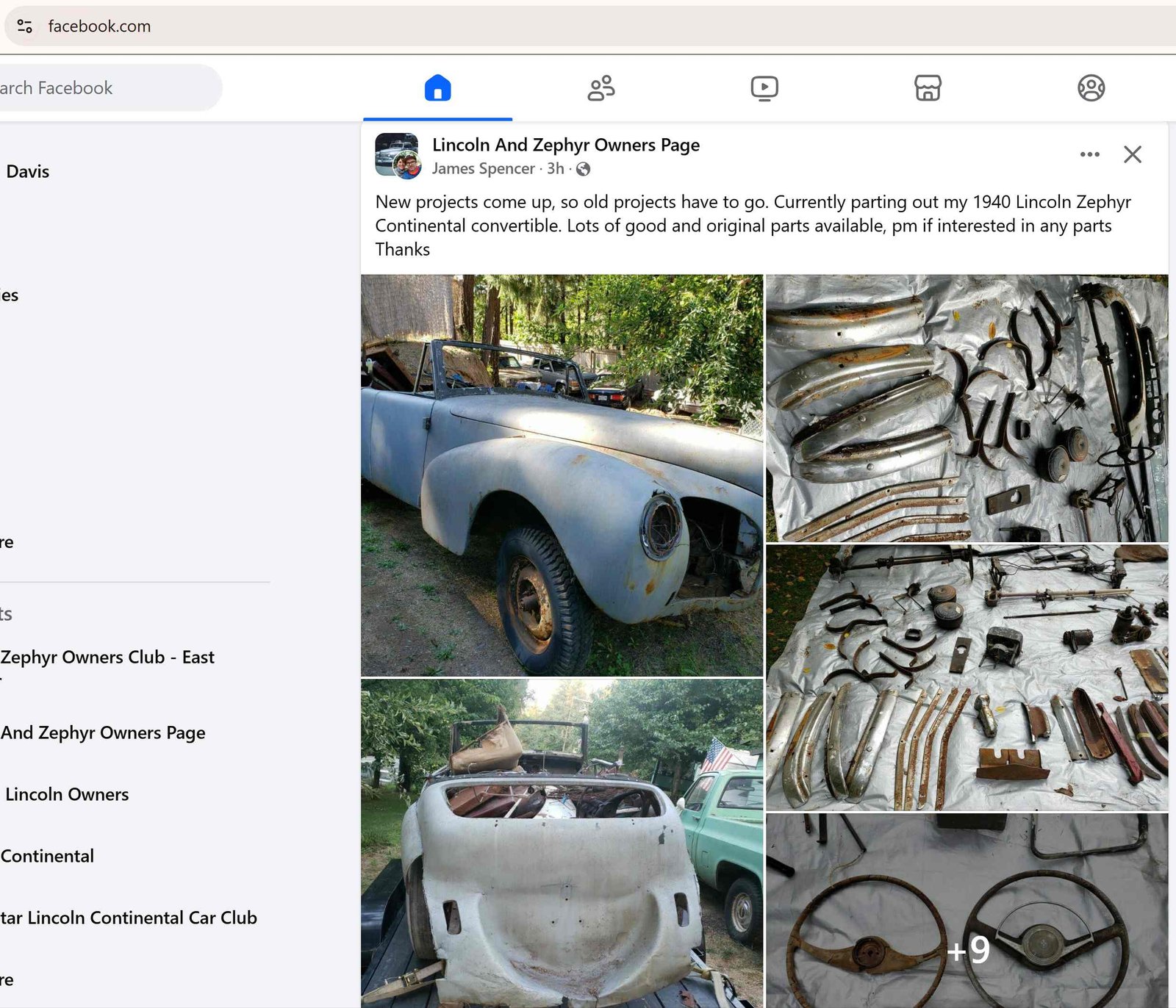The width and height of the screenshot is (1176, 1008).
Task: Open the Marketplace storefront icon
Action: tap(928, 88)
